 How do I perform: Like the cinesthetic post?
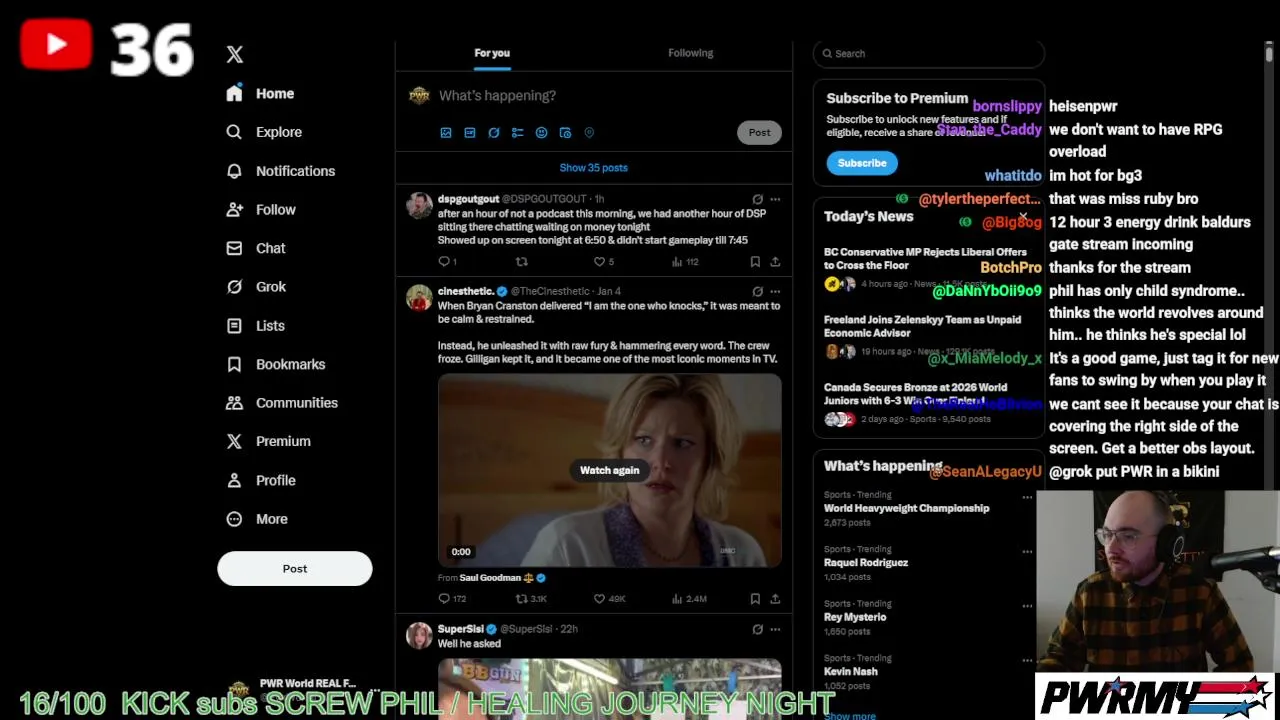(609, 599)
